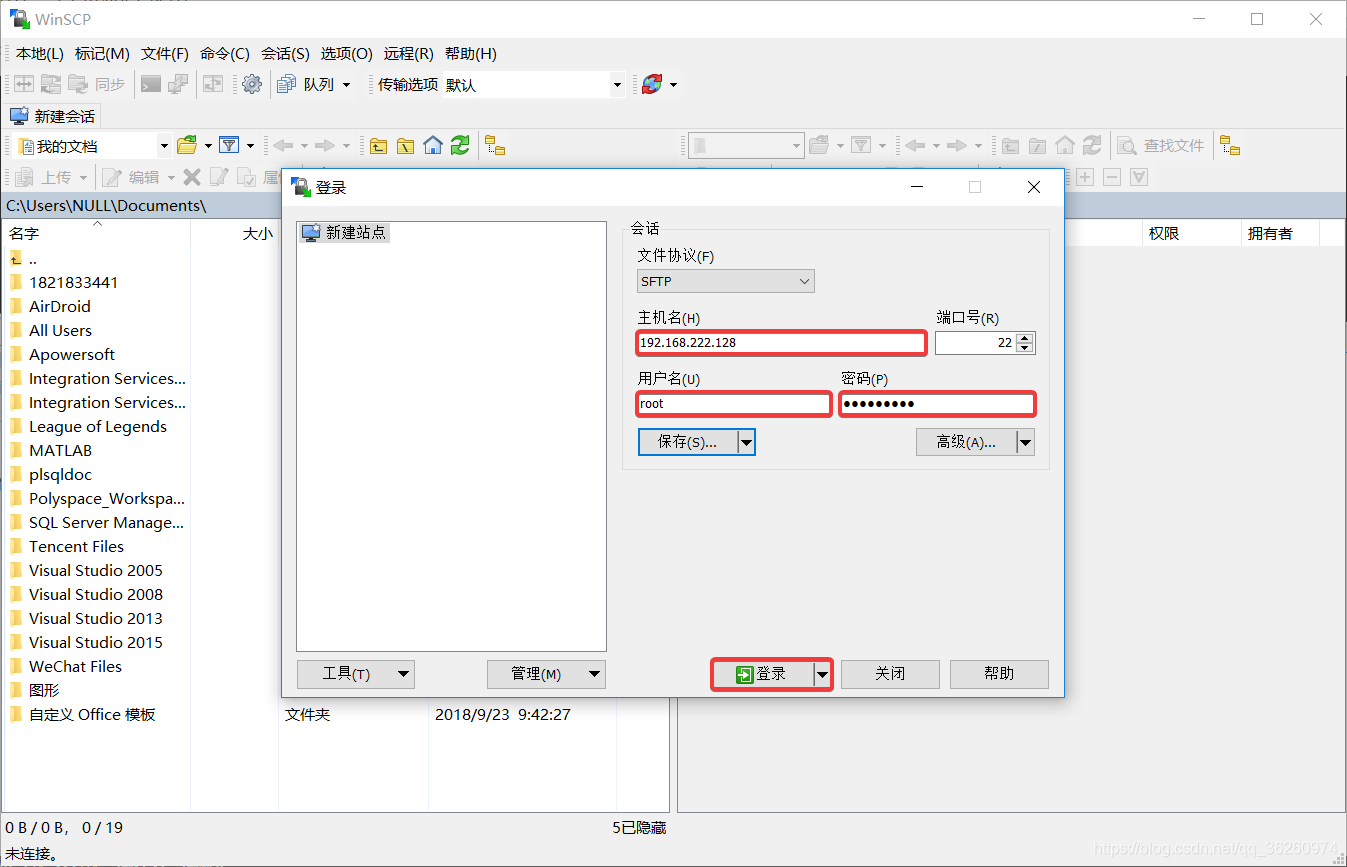Click the Close (关闭) button in login dialog
1347x867 pixels.
890,674
